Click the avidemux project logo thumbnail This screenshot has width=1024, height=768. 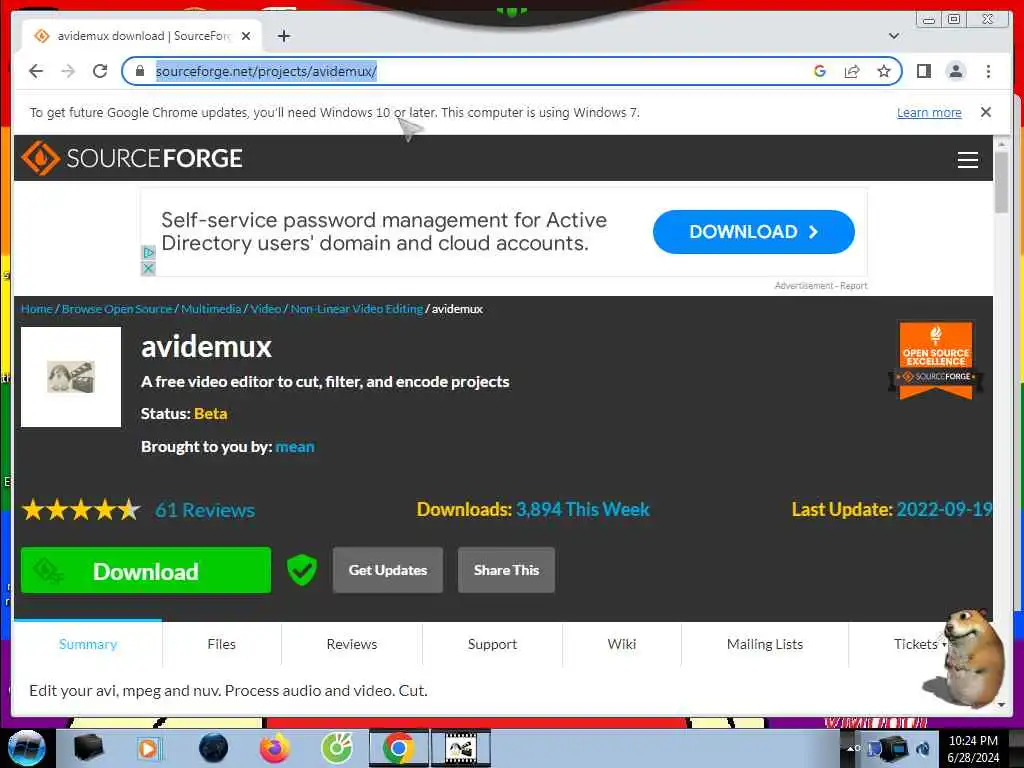click(71, 377)
